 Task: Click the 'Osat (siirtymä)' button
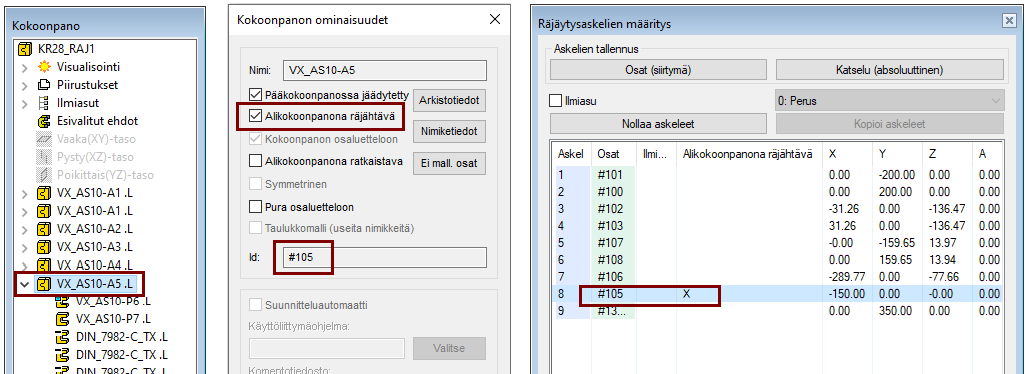658,70
